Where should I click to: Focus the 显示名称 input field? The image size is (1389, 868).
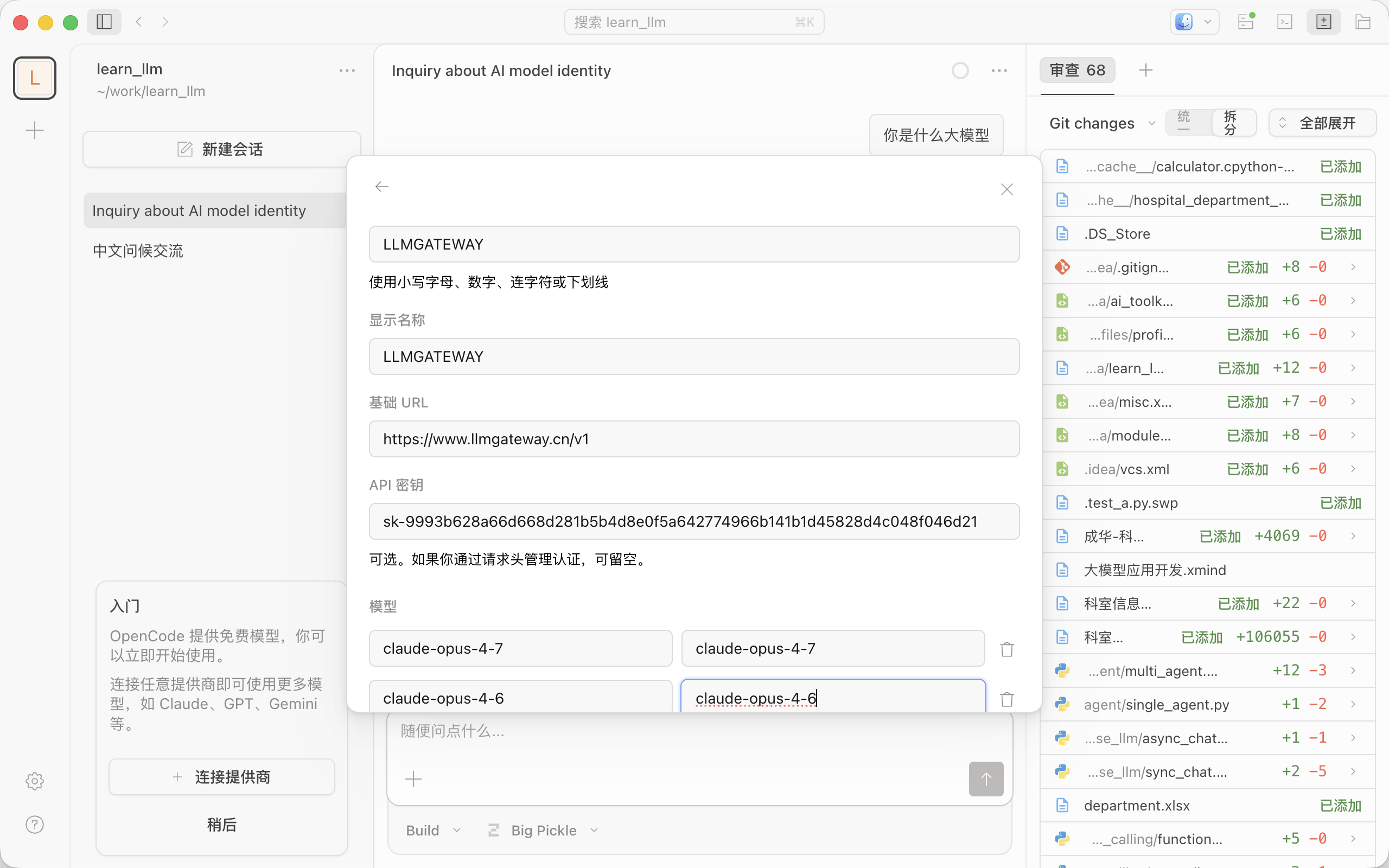click(694, 356)
